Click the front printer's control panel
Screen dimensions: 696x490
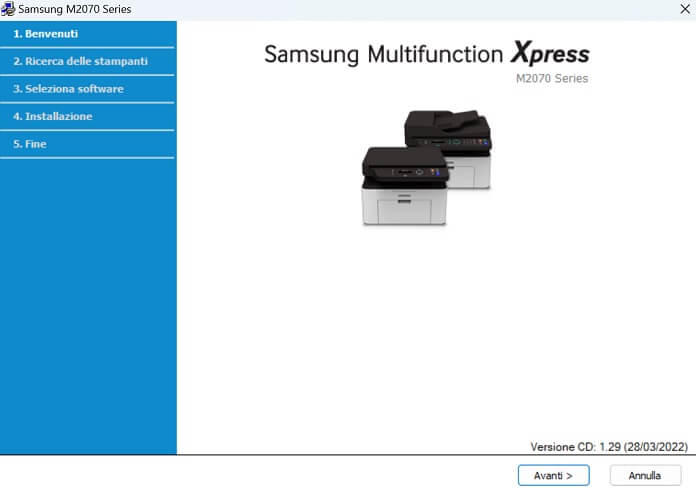click(410, 173)
